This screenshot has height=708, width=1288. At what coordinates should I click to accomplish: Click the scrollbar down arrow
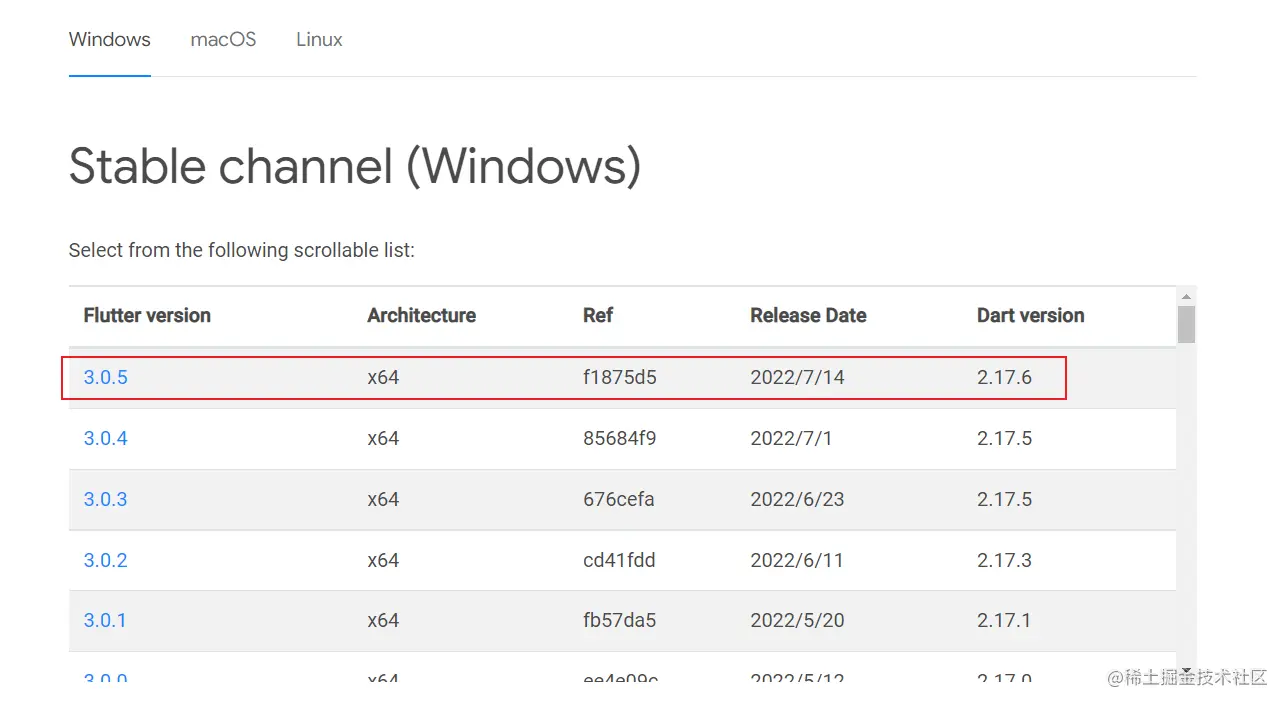(1186, 671)
